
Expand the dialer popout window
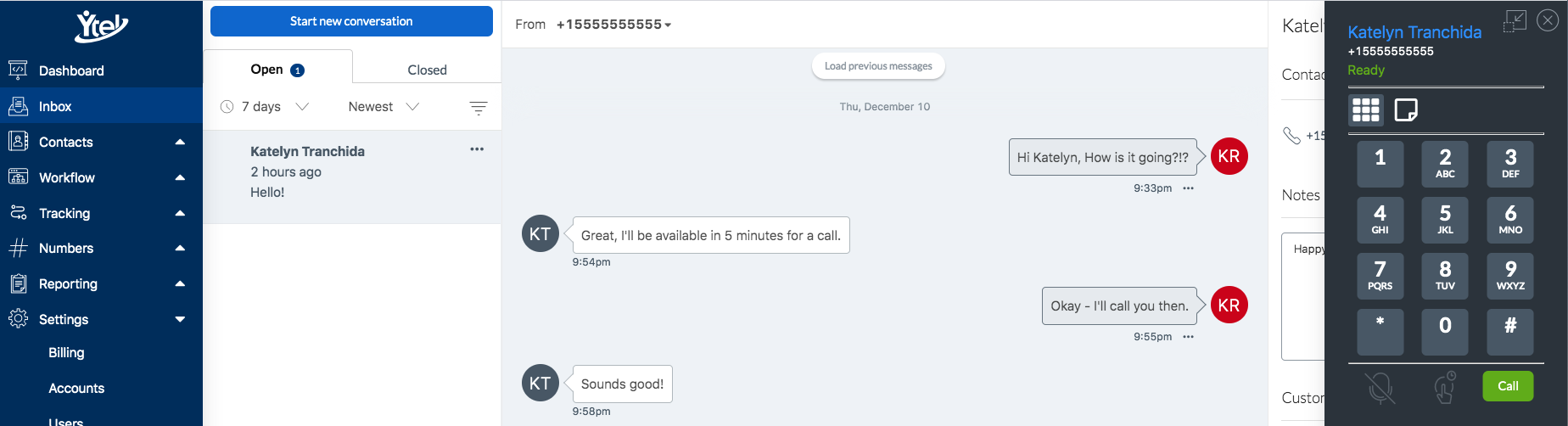pyautogui.click(x=1515, y=21)
